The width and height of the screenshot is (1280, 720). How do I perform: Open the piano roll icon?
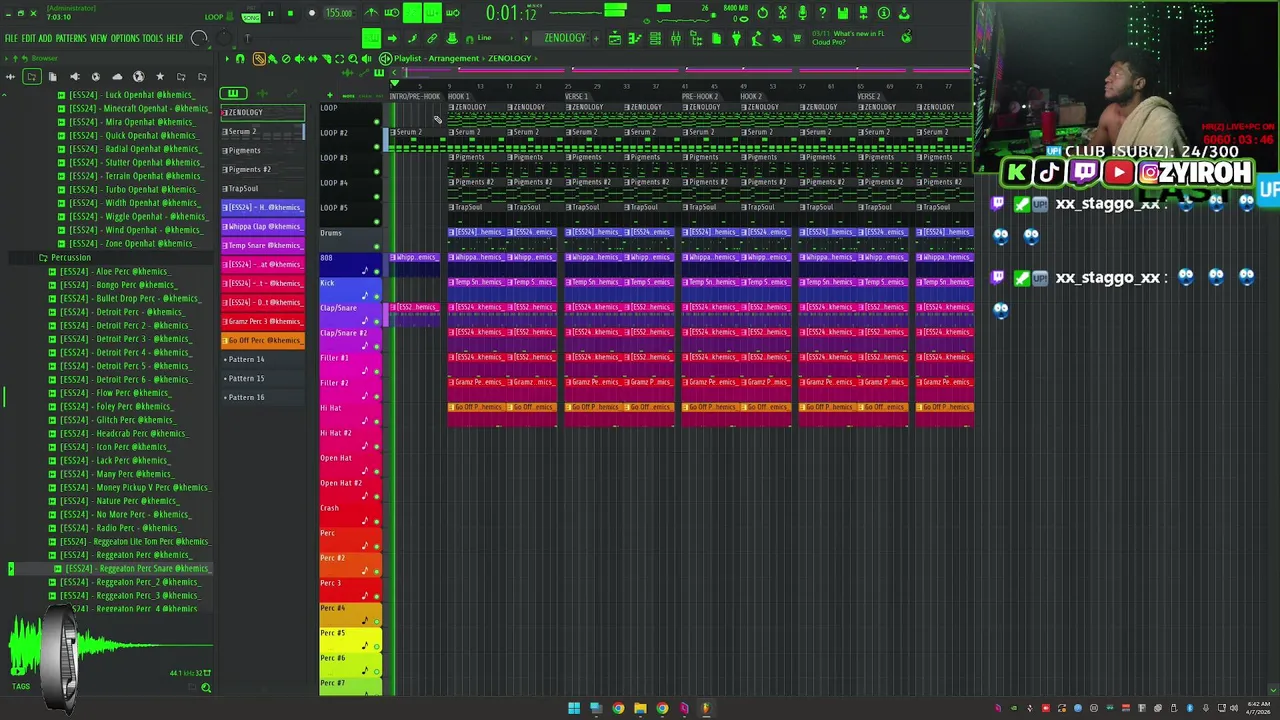635,38
